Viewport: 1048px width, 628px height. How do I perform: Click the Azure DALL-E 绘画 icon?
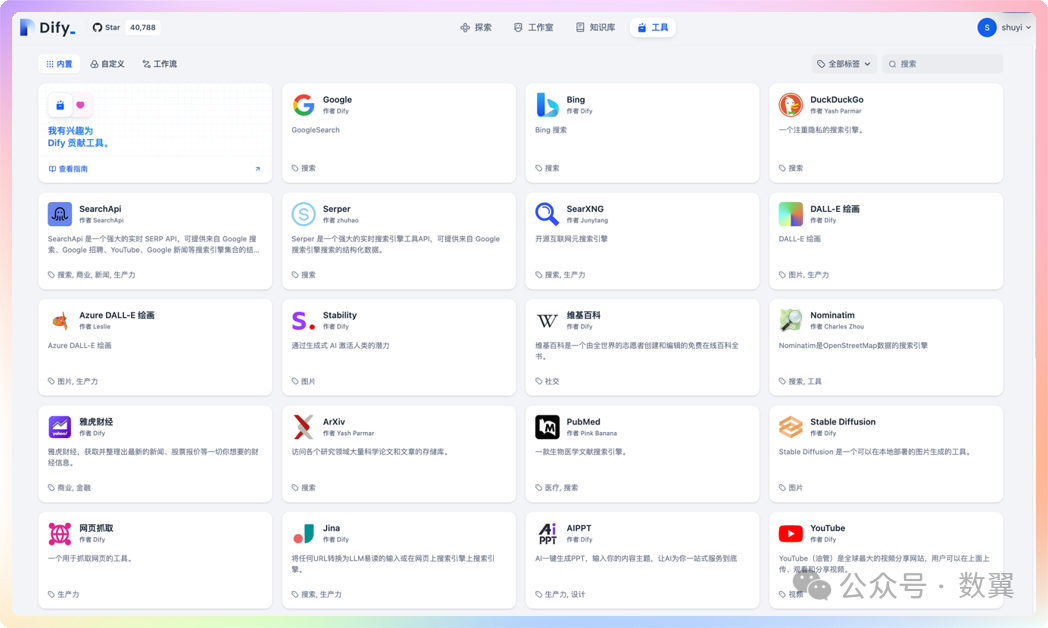[x=59, y=321]
